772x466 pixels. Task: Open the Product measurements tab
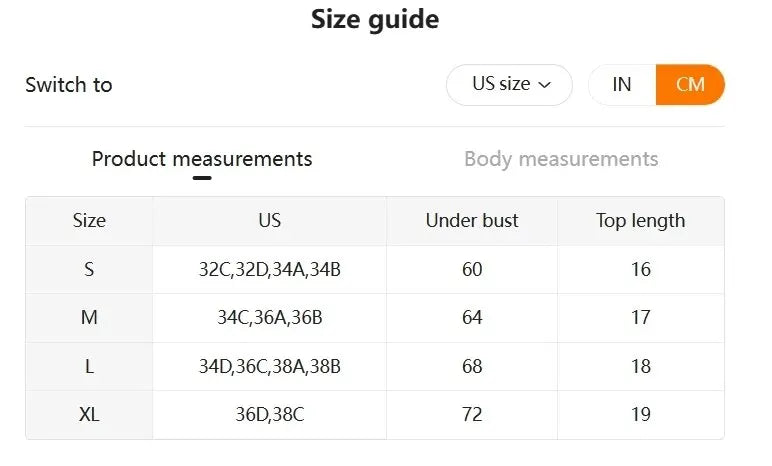click(x=202, y=159)
